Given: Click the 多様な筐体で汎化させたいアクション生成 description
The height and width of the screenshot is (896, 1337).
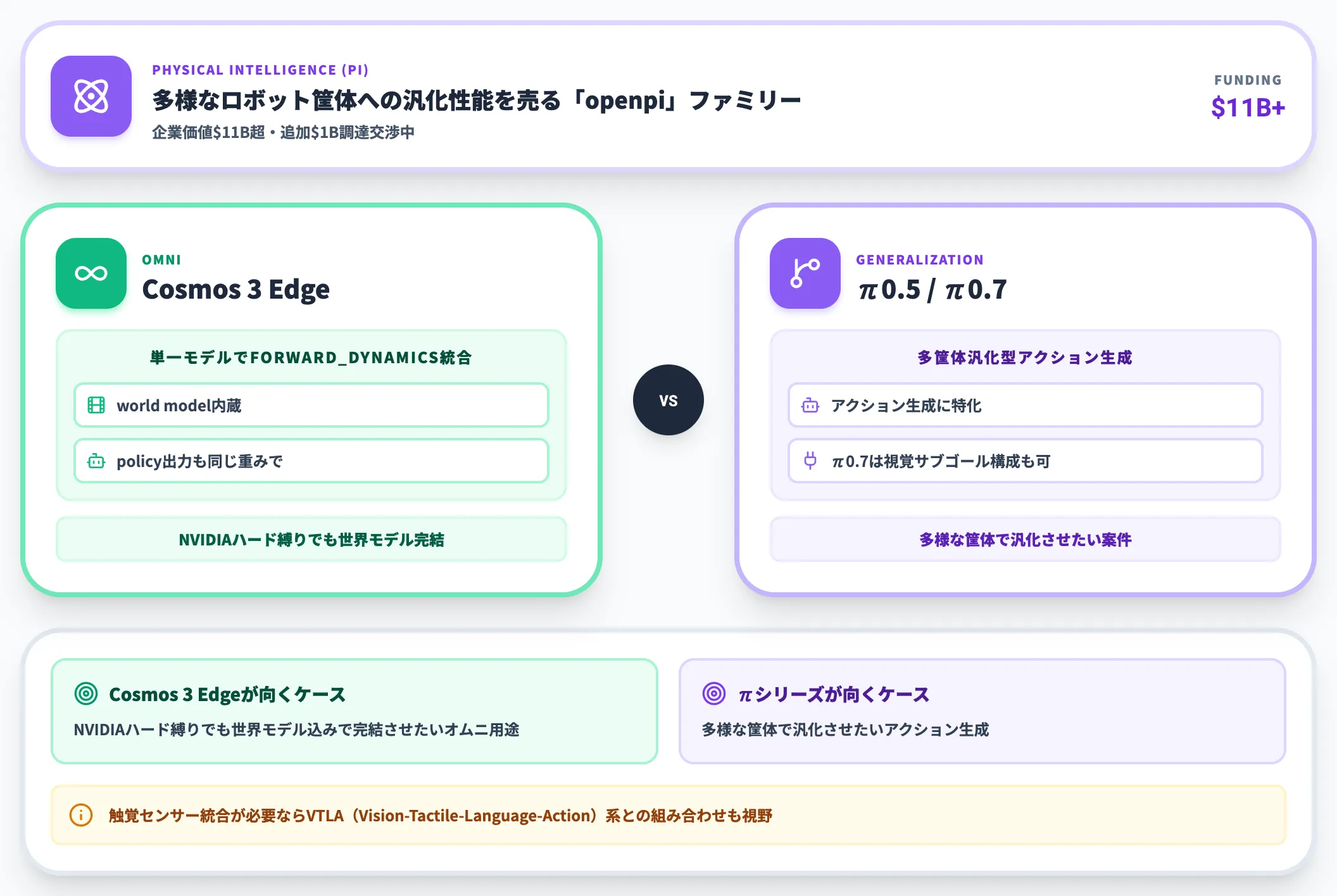Looking at the screenshot, I should click(x=845, y=730).
